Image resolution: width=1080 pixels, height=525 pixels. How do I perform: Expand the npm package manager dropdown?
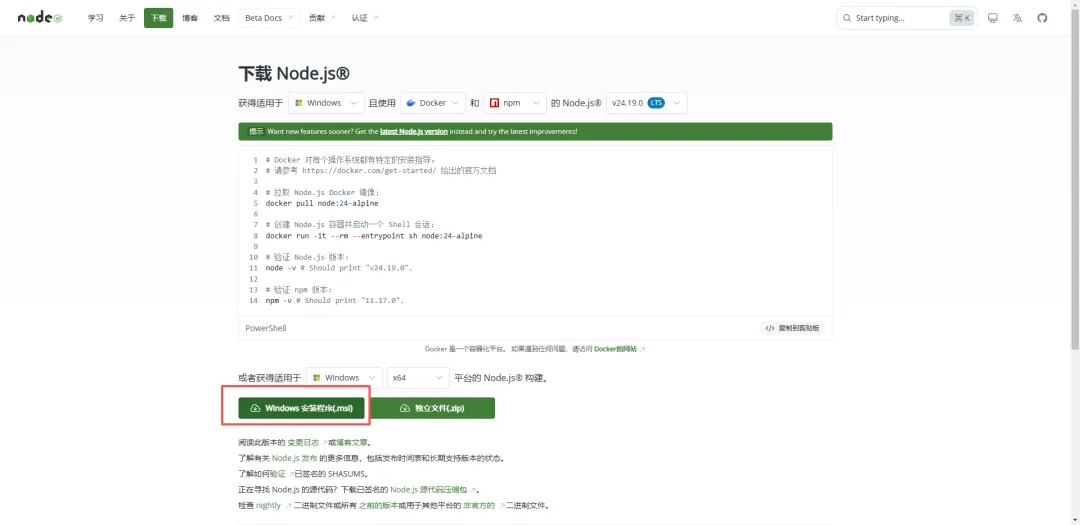515,103
